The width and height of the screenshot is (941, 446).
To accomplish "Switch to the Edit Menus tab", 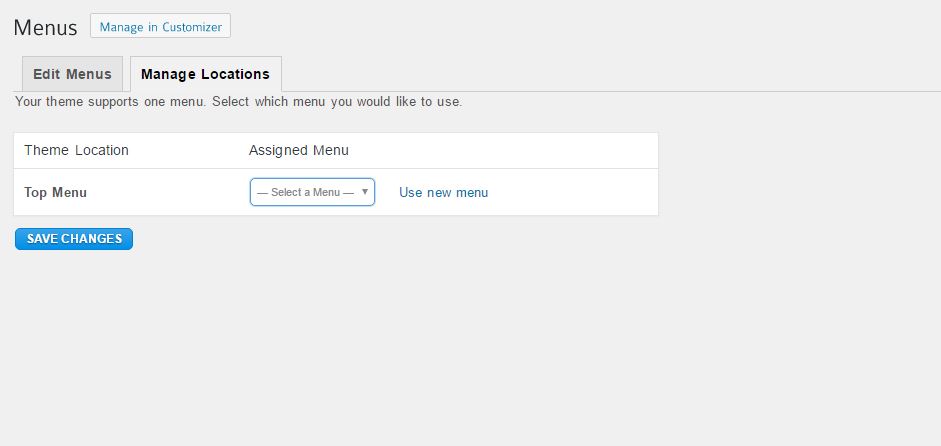I will tap(72, 74).
